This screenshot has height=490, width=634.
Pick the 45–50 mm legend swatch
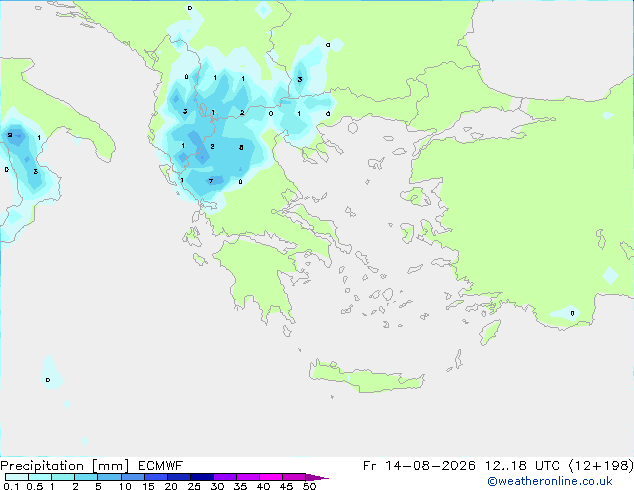point(294,477)
